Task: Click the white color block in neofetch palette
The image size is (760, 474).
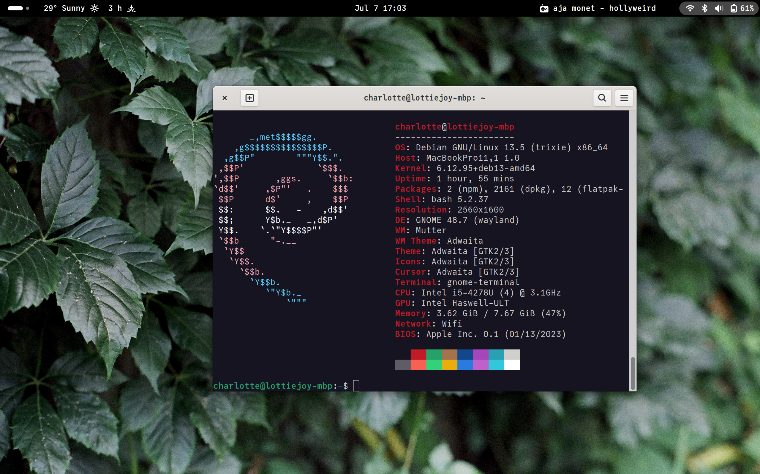Action: 512,364
